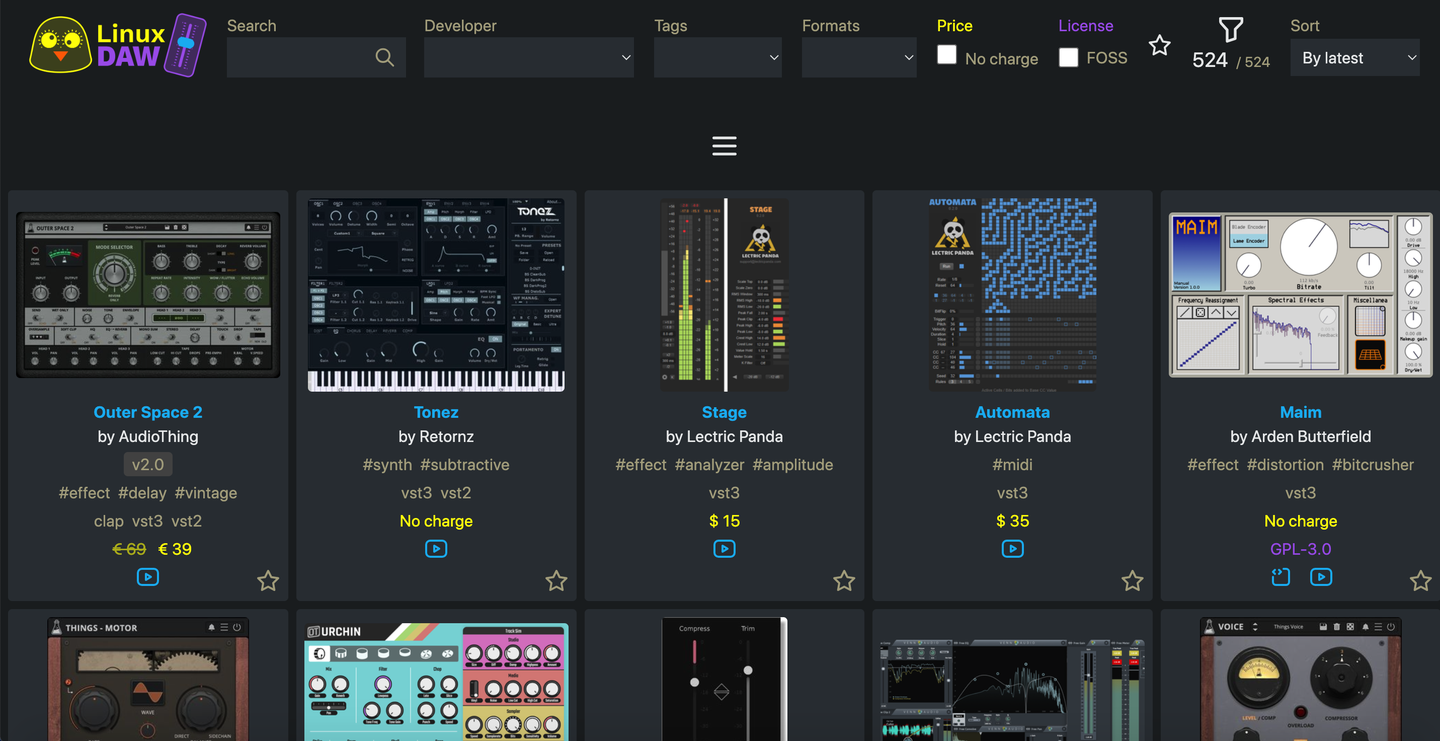Play the Automata demo video
Screen dimensions: 1440x741
point(1012,548)
